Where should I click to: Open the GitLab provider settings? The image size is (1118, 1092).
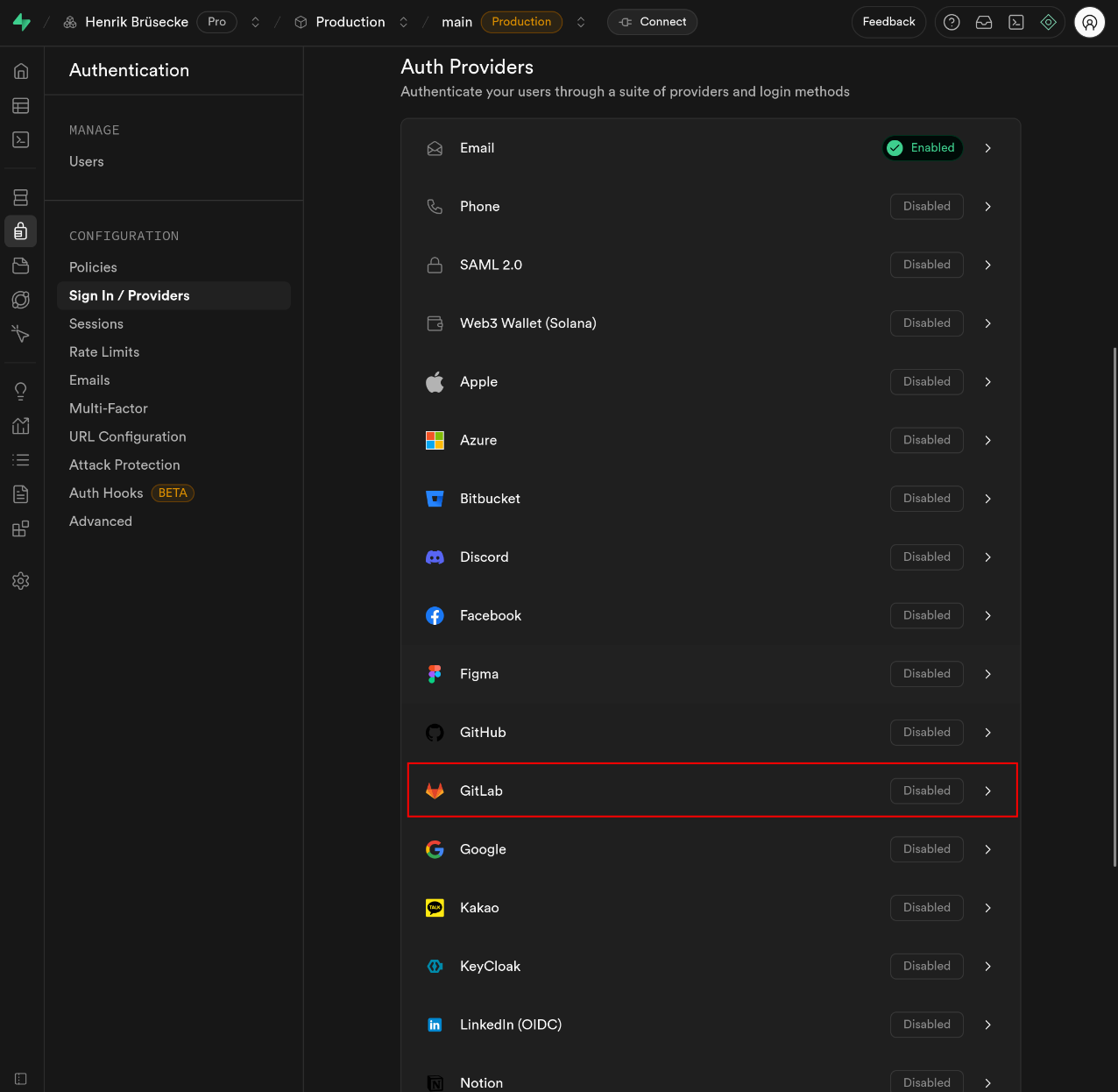click(x=711, y=791)
